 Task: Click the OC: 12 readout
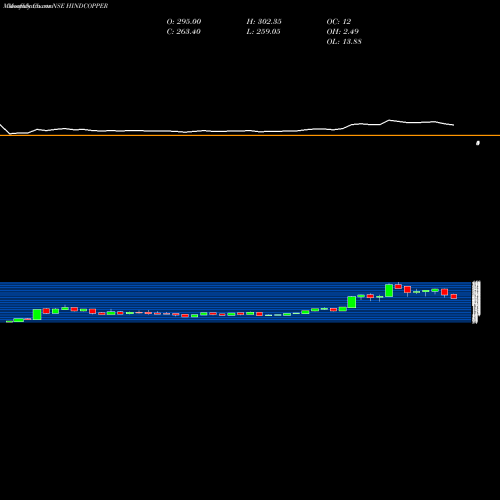click(339, 21)
